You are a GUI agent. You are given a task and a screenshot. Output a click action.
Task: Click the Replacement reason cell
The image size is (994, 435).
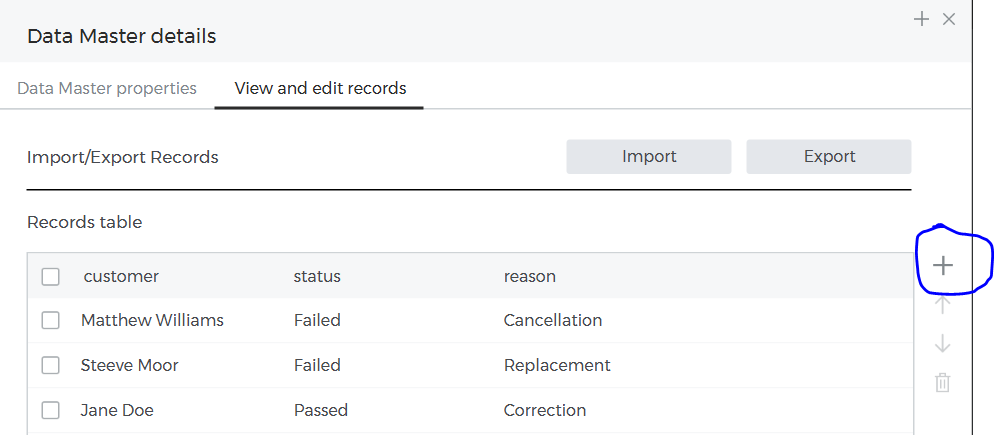pyautogui.click(x=557, y=366)
